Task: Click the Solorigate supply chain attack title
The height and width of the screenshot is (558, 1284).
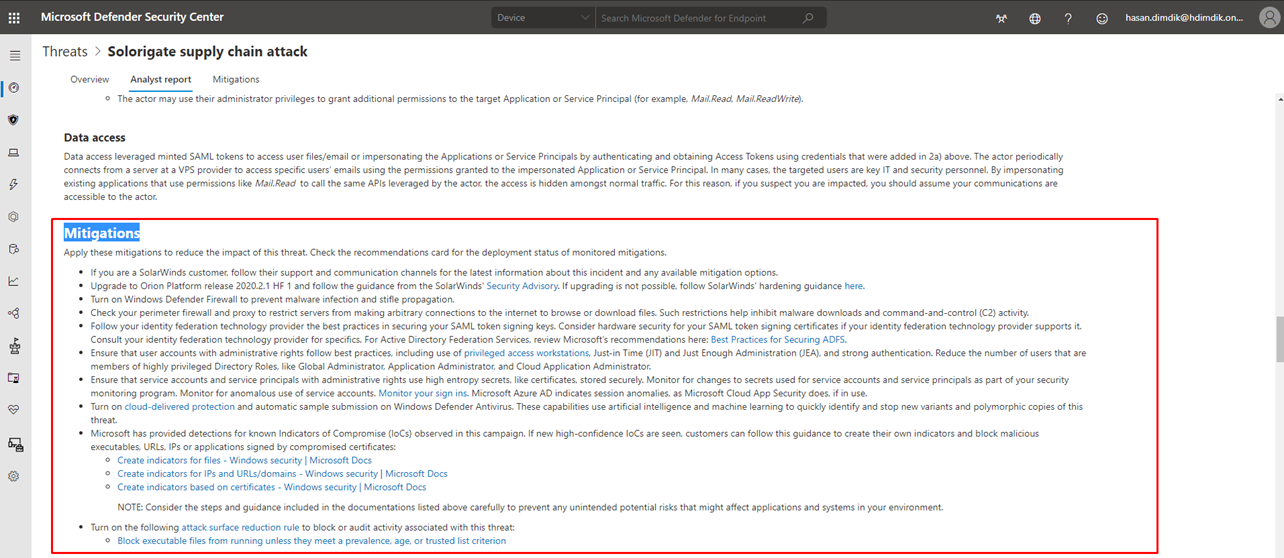Action: (x=208, y=51)
